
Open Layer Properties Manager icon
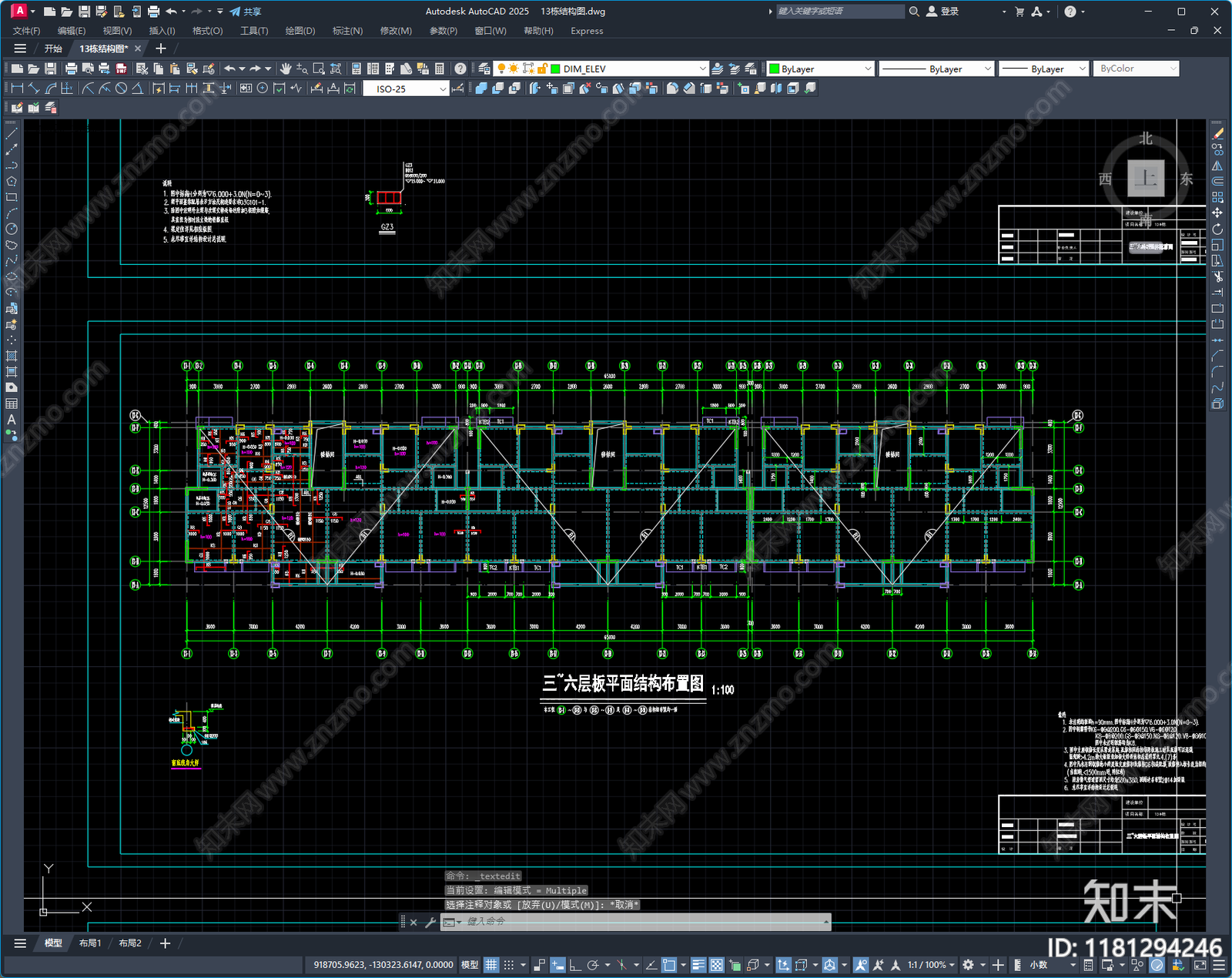(484, 69)
